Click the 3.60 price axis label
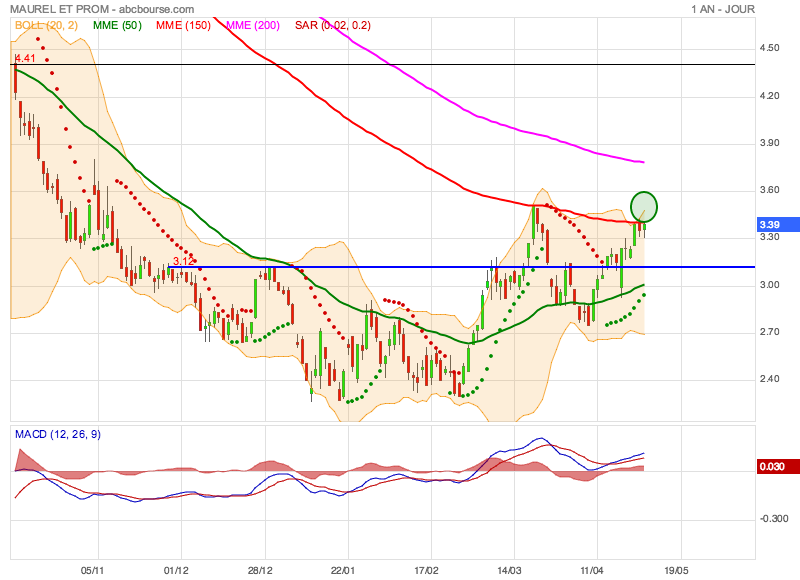Image resolution: width=800 pixels, height=580 pixels. pos(769,190)
